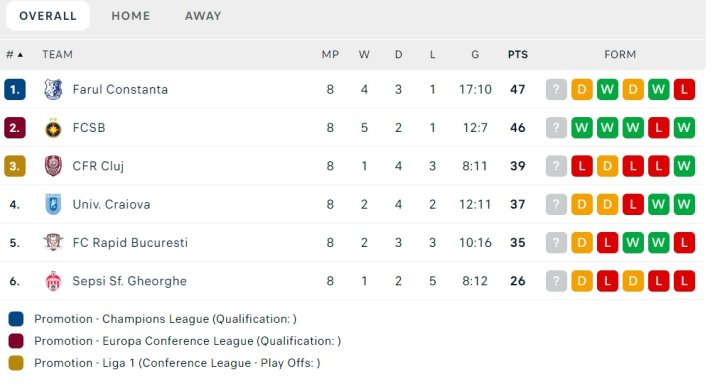The image size is (715, 386).
Task: Click the CFR Cluj team crest
Action: click(x=53, y=166)
